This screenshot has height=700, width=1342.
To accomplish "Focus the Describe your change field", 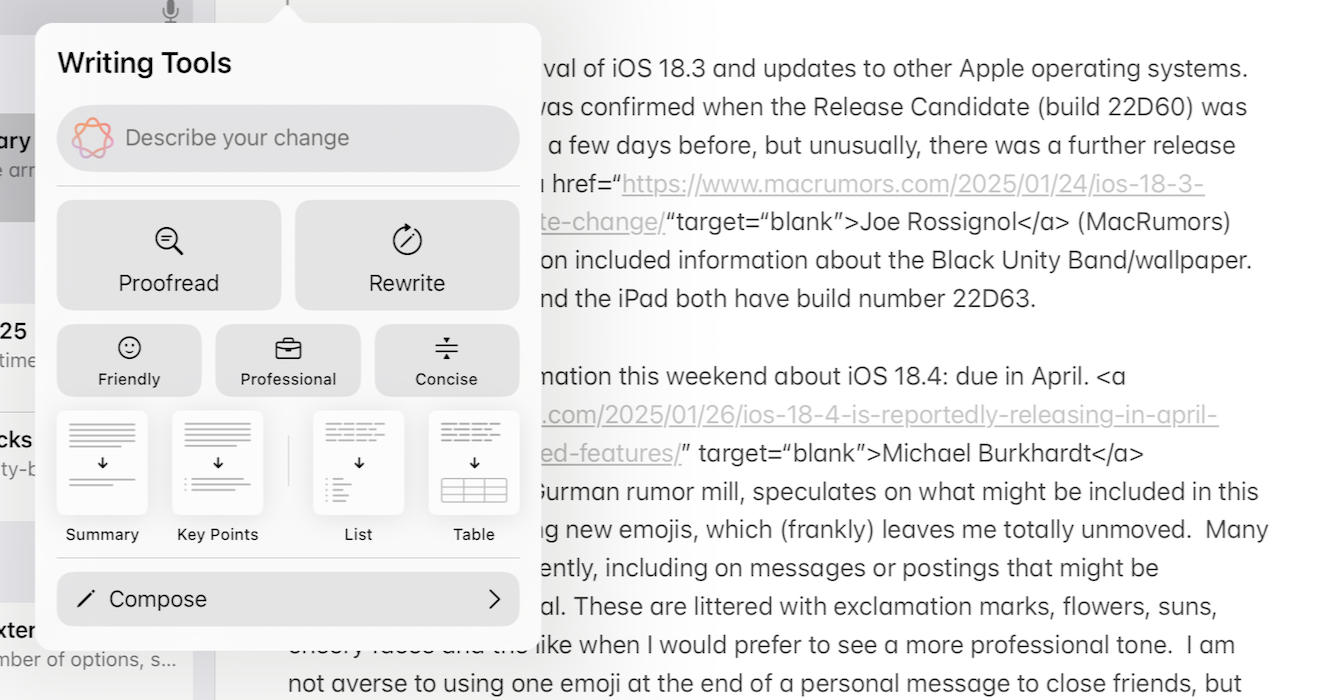I will [x=288, y=138].
